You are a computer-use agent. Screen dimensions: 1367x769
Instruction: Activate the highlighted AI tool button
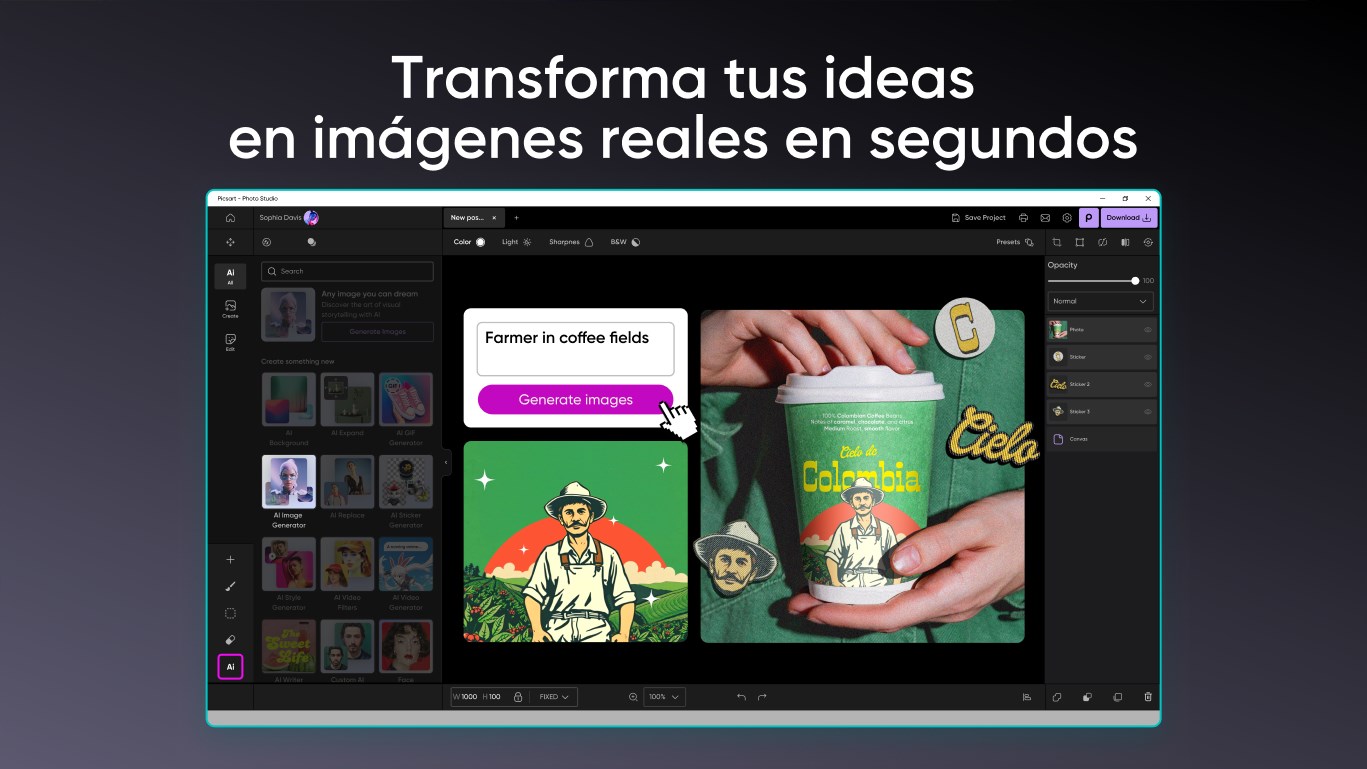tap(230, 667)
